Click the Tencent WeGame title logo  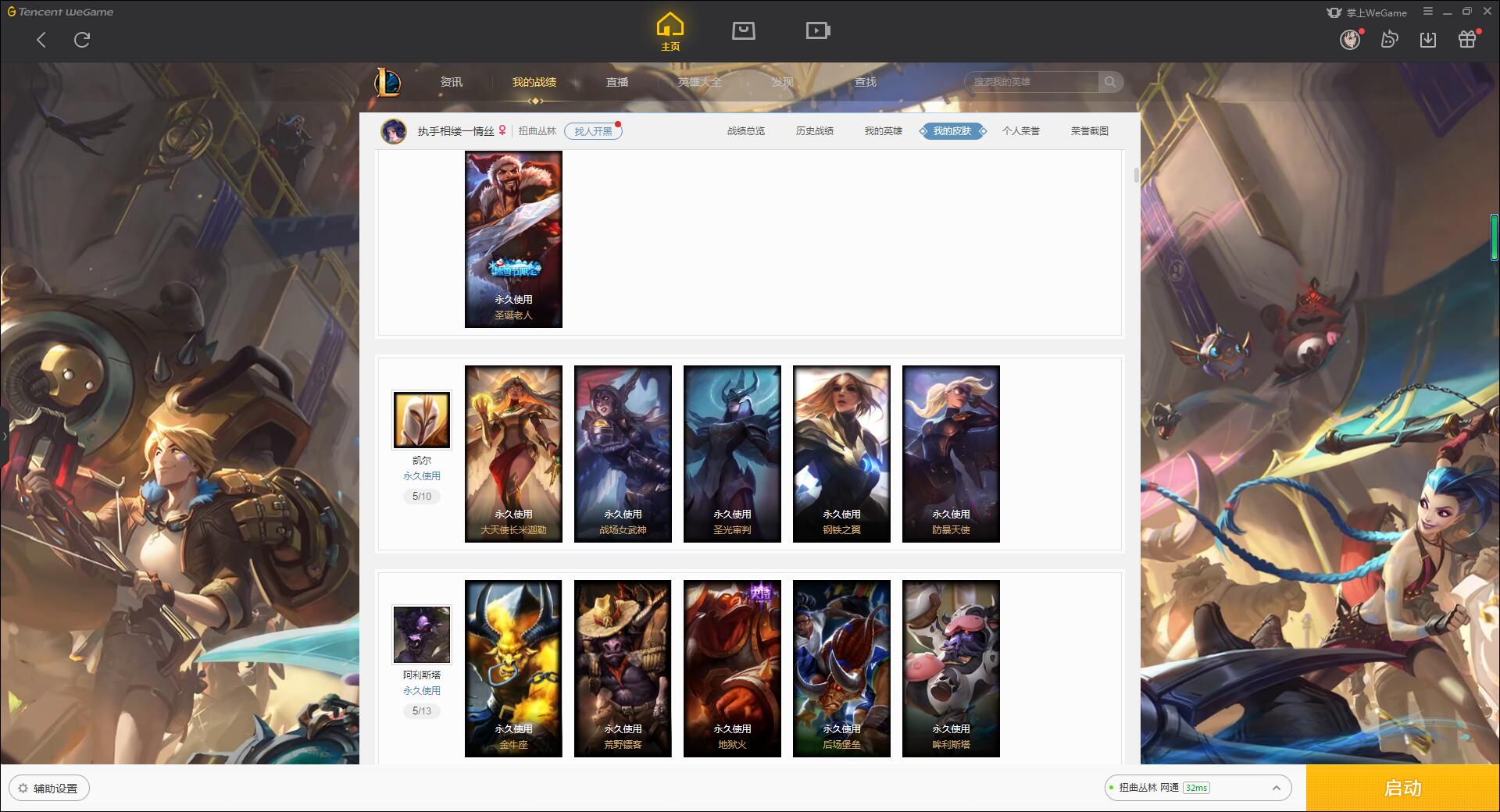click(60, 12)
